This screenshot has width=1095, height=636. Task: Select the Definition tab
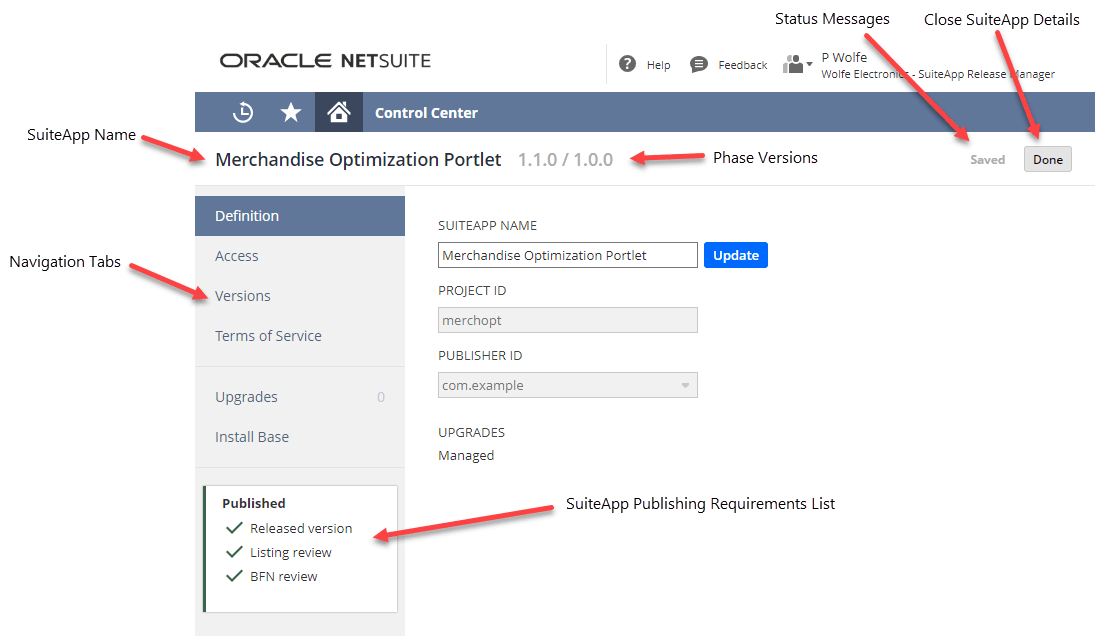pos(300,216)
